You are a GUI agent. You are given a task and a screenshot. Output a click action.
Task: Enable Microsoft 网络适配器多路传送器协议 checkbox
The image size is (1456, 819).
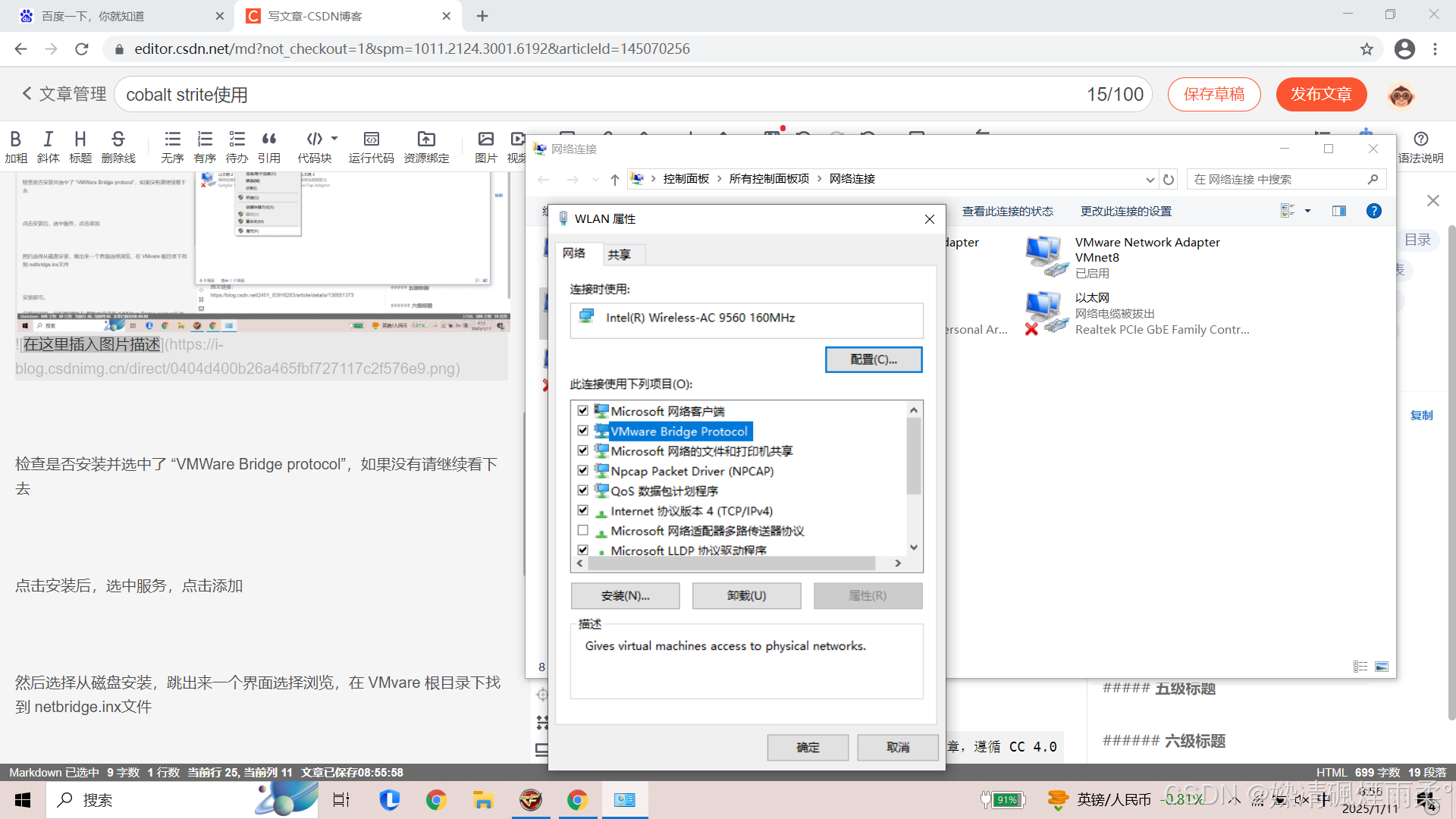(583, 531)
